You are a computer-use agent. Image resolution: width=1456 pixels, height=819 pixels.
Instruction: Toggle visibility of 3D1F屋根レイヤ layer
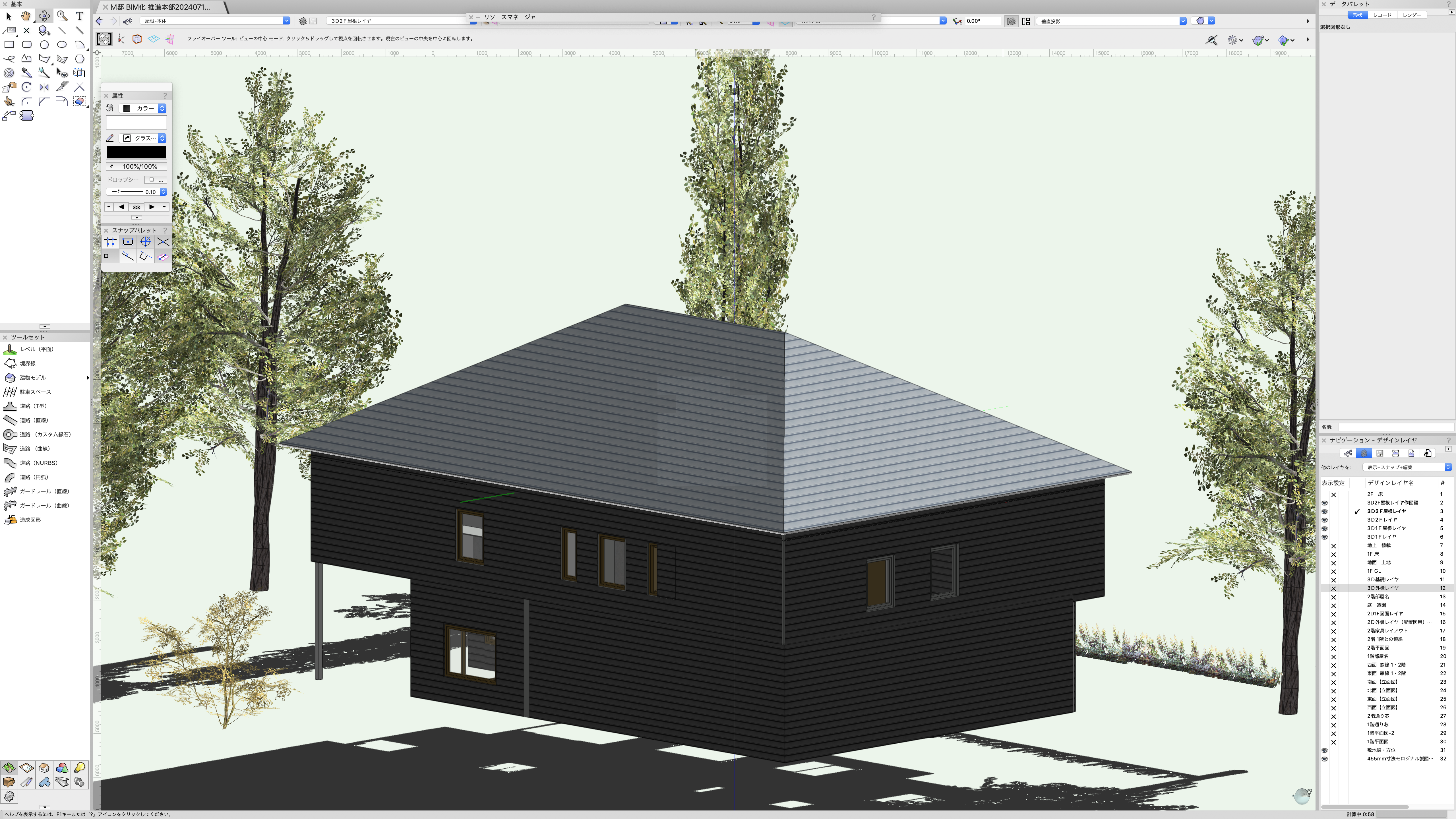1324,528
